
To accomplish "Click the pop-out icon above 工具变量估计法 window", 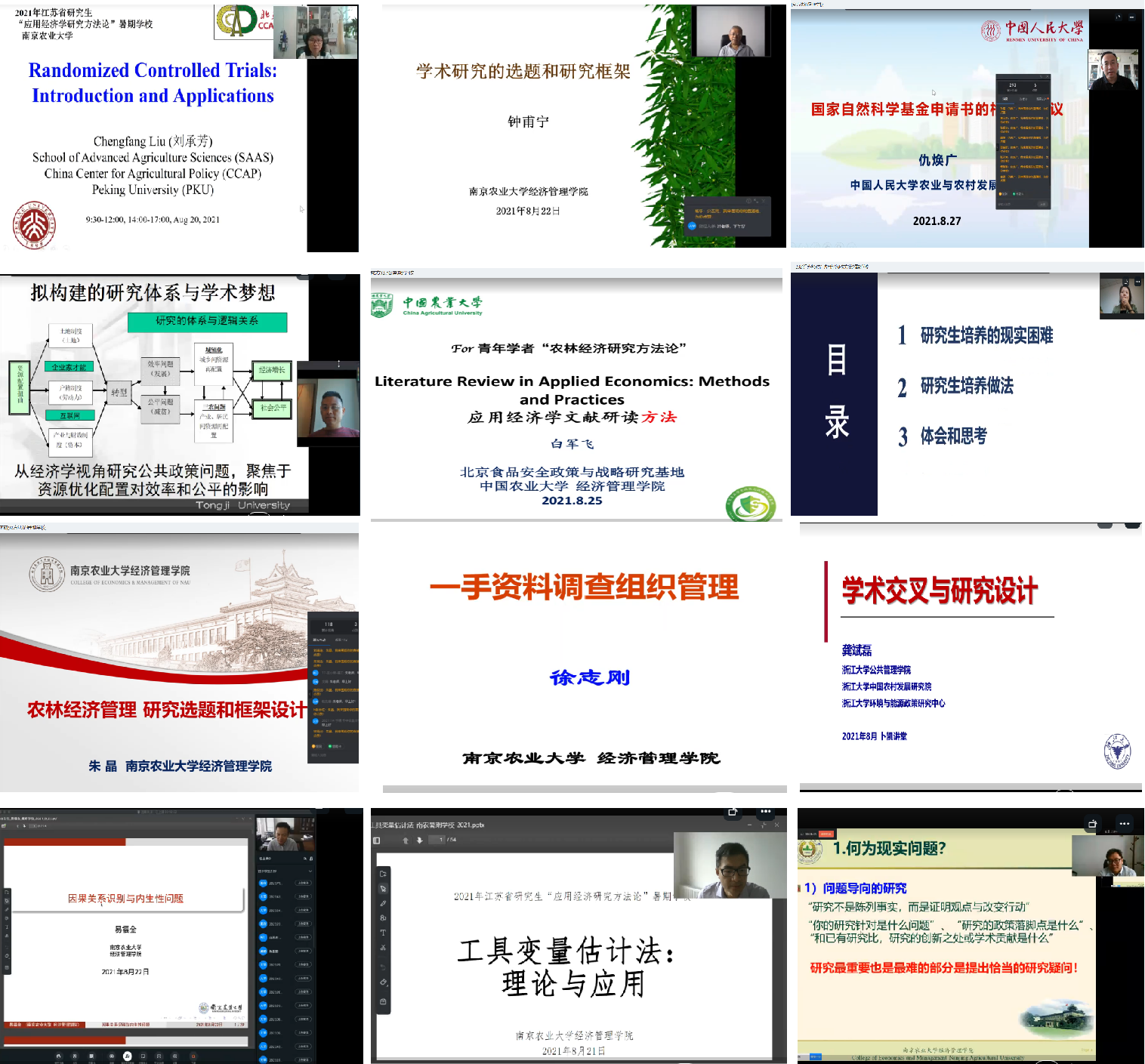I will coord(732,812).
